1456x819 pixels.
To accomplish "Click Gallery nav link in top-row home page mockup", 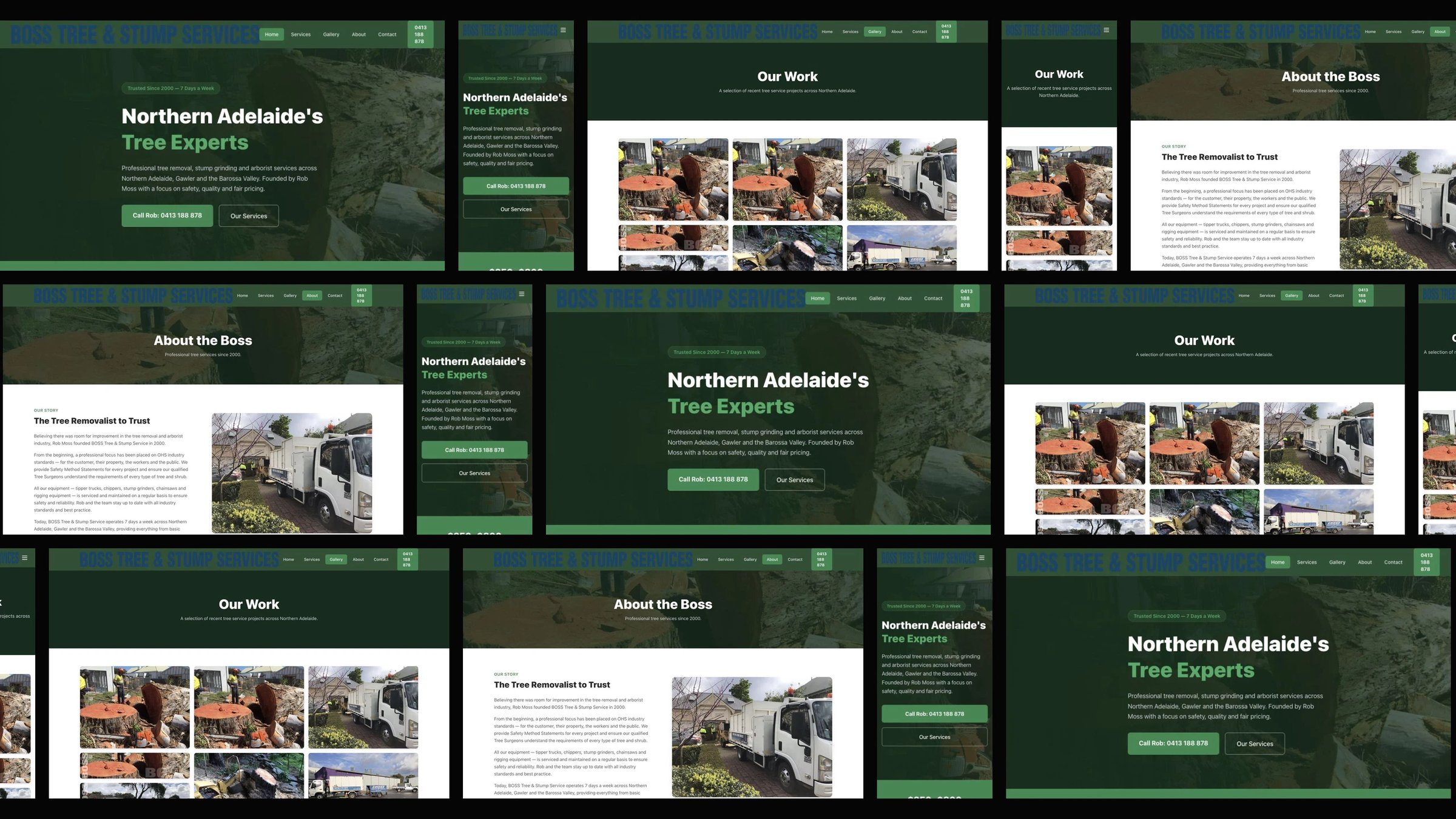I will (x=331, y=35).
